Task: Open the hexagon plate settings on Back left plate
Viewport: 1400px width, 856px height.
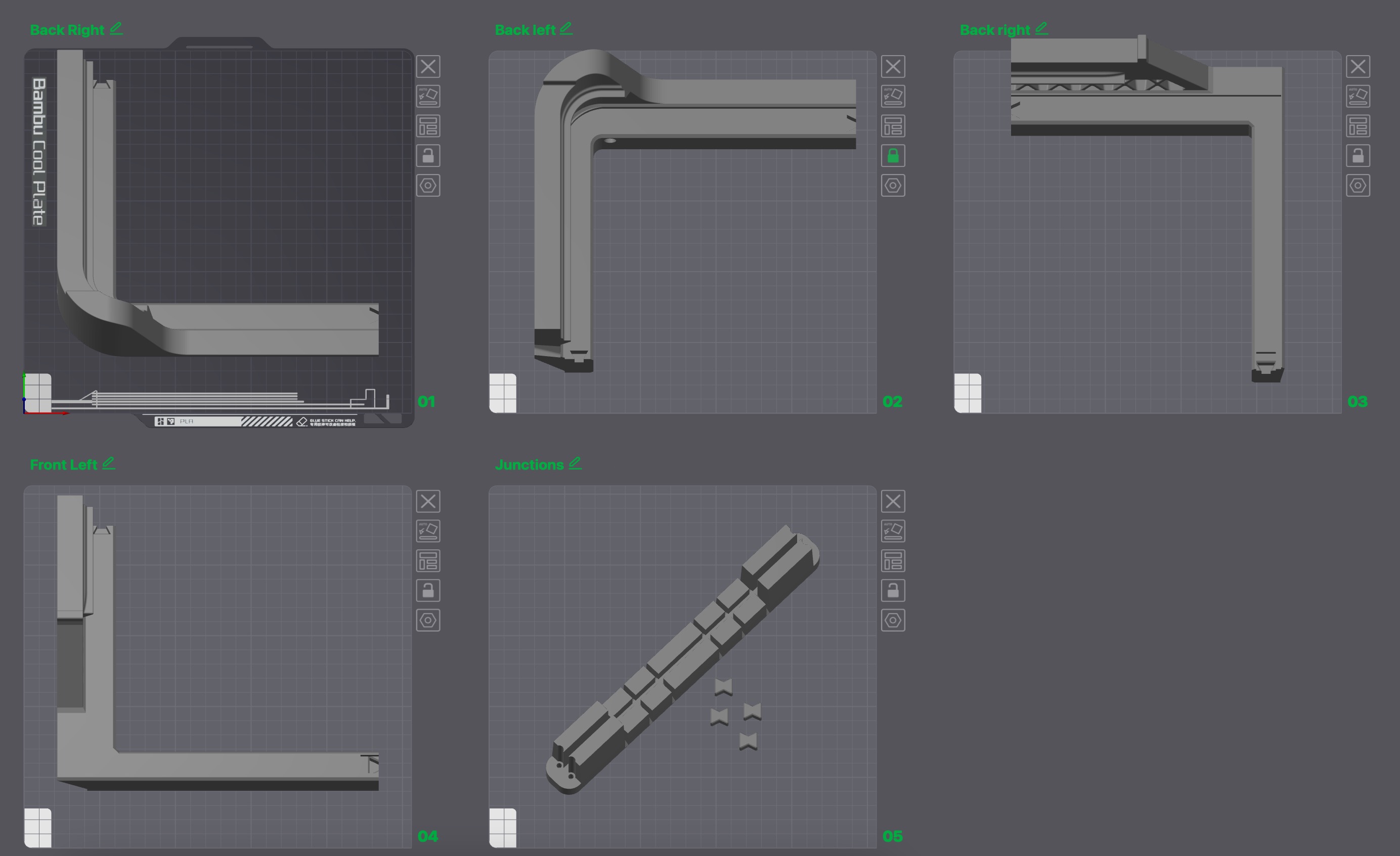Action: pyautogui.click(x=893, y=186)
